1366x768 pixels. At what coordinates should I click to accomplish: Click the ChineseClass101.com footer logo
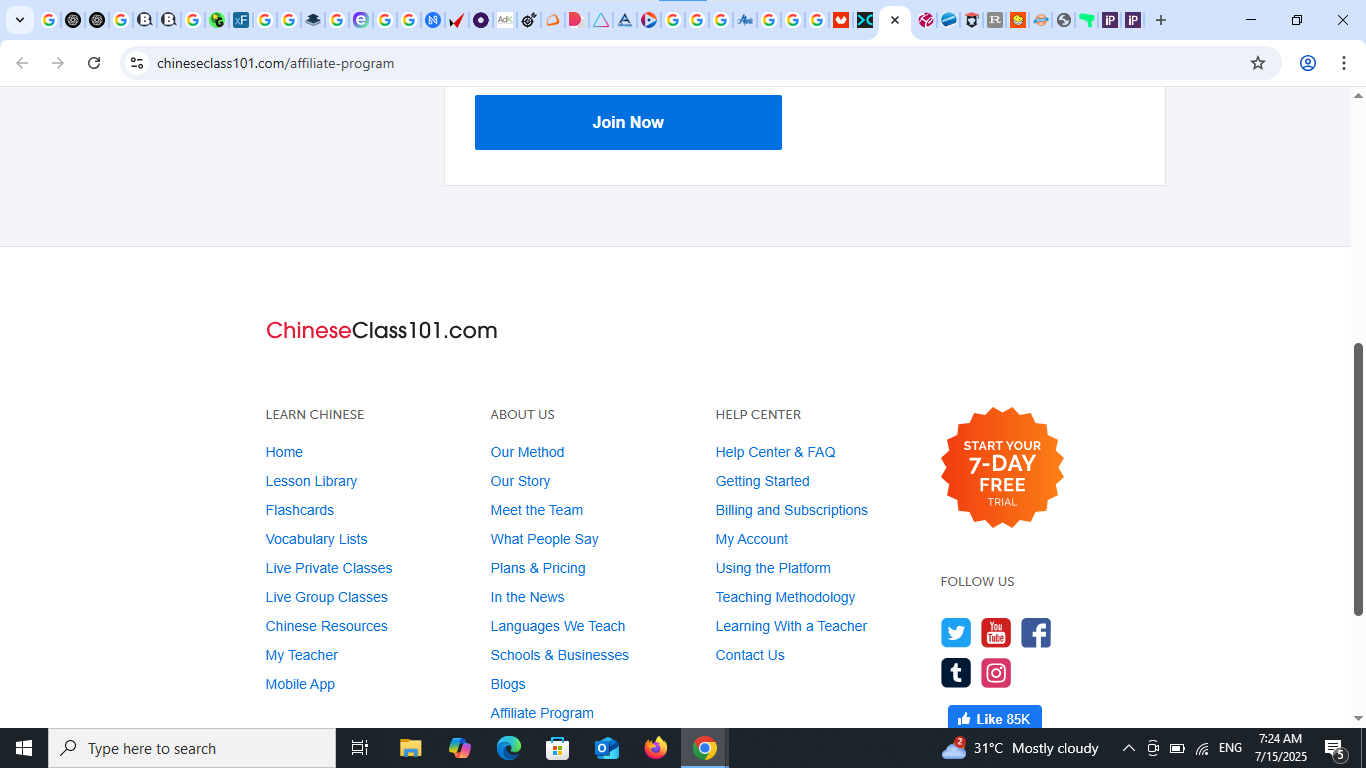coord(382,331)
